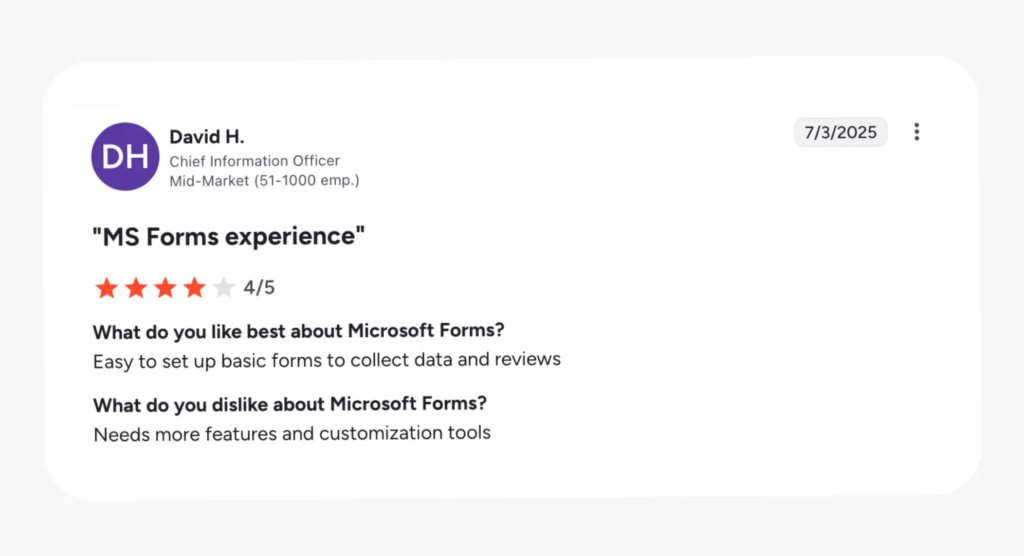Click the purple DH avatar circle
The height and width of the screenshot is (556, 1024).
click(125, 156)
